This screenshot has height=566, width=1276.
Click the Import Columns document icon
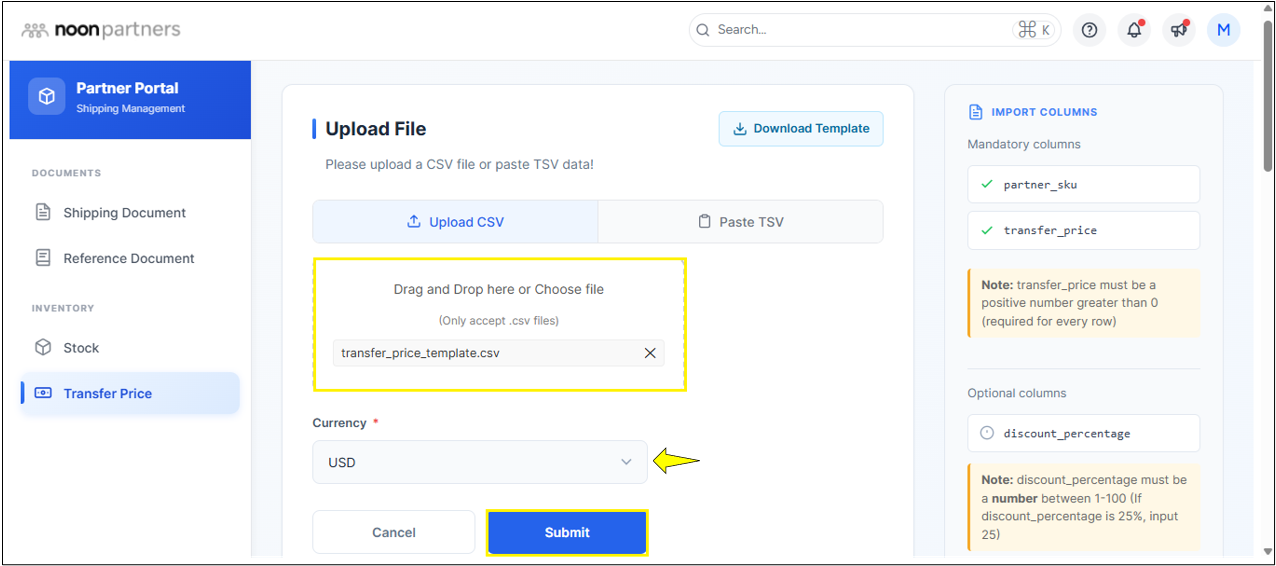pos(975,112)
